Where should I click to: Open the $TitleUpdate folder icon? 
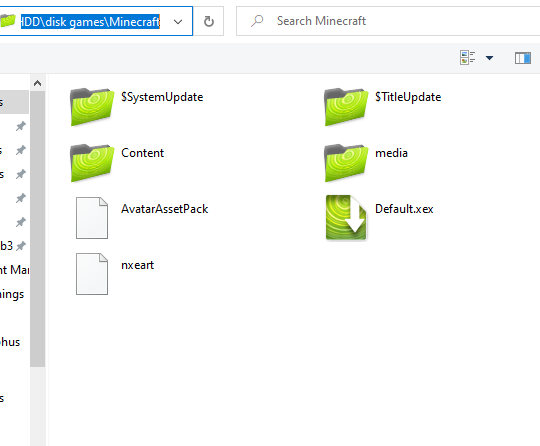(346, 107)
